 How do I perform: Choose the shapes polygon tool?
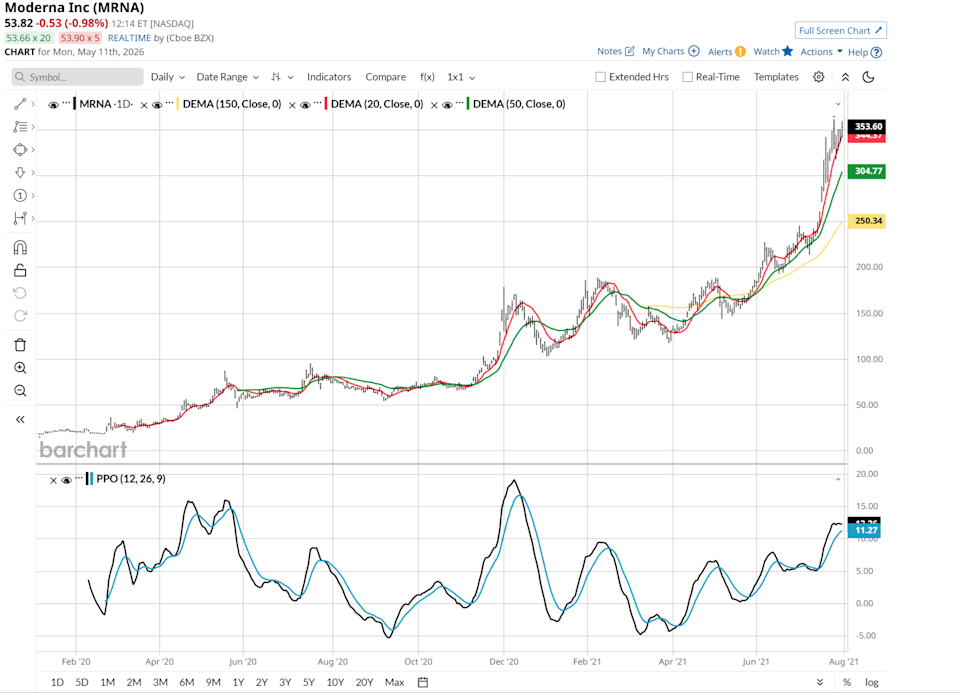click(20, 149)
